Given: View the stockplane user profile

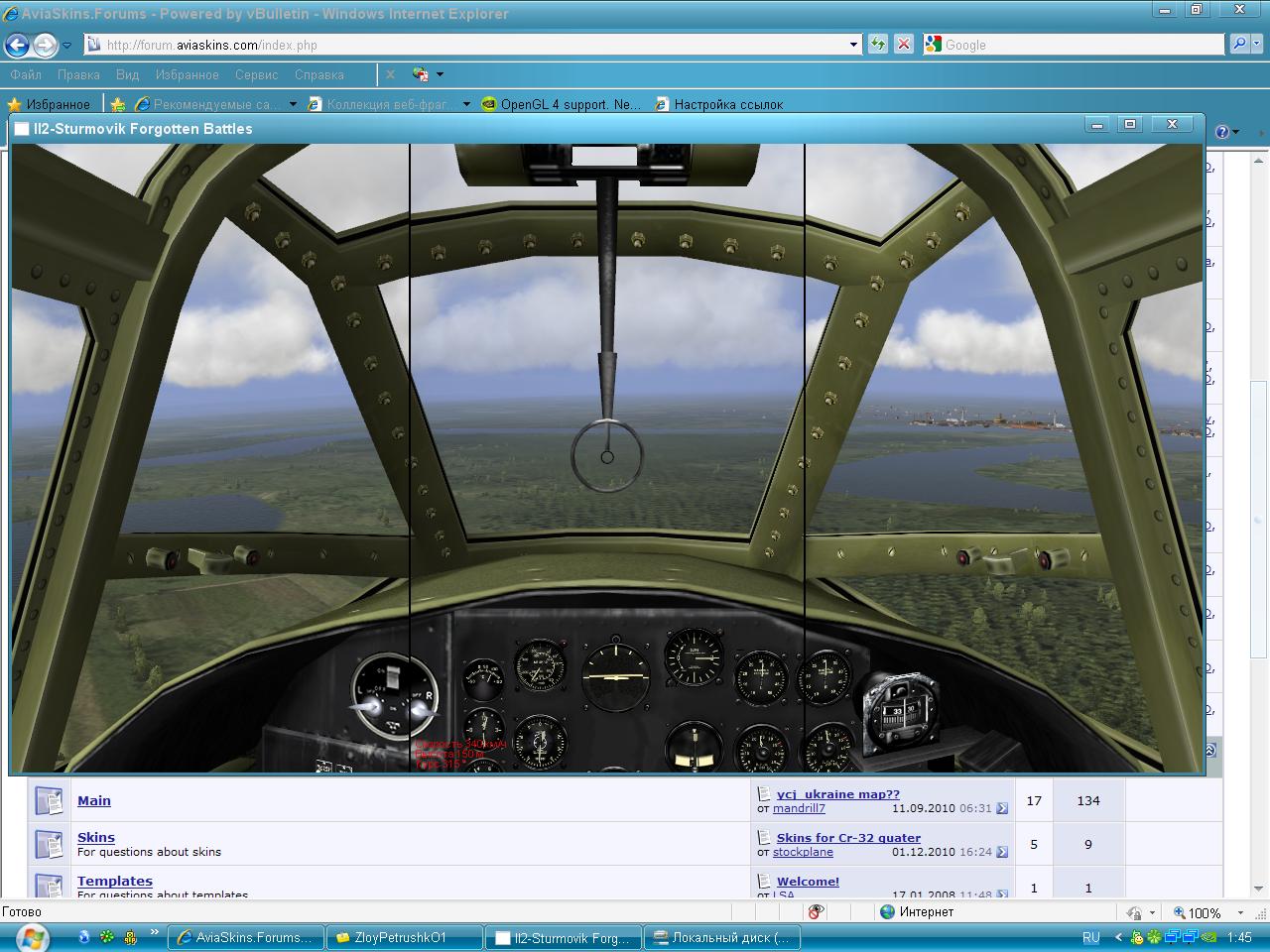Looking at the screenshot, I should pos(803,852).
